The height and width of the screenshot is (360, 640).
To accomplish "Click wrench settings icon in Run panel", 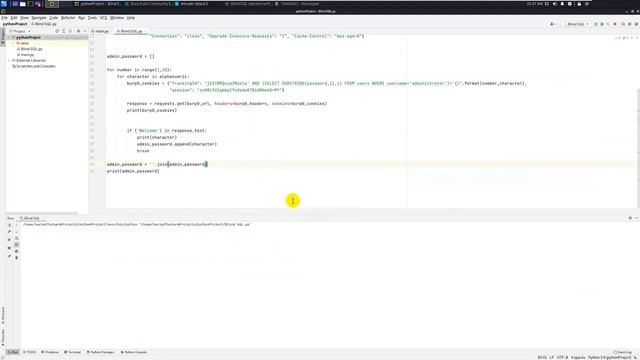I will pos(9,232).
